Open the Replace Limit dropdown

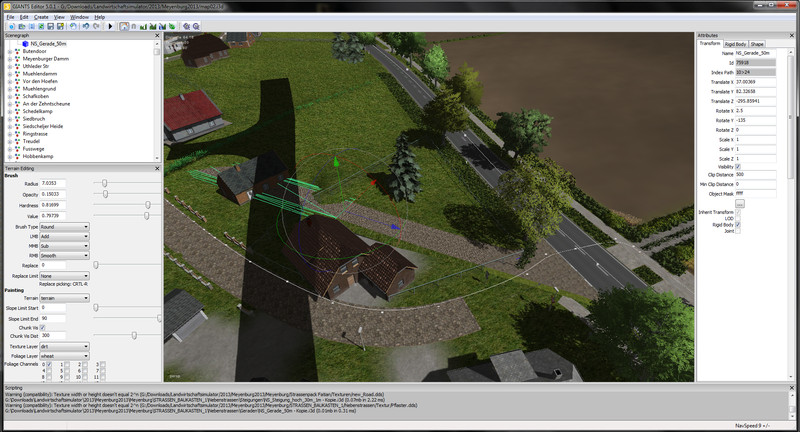(64, 276)
